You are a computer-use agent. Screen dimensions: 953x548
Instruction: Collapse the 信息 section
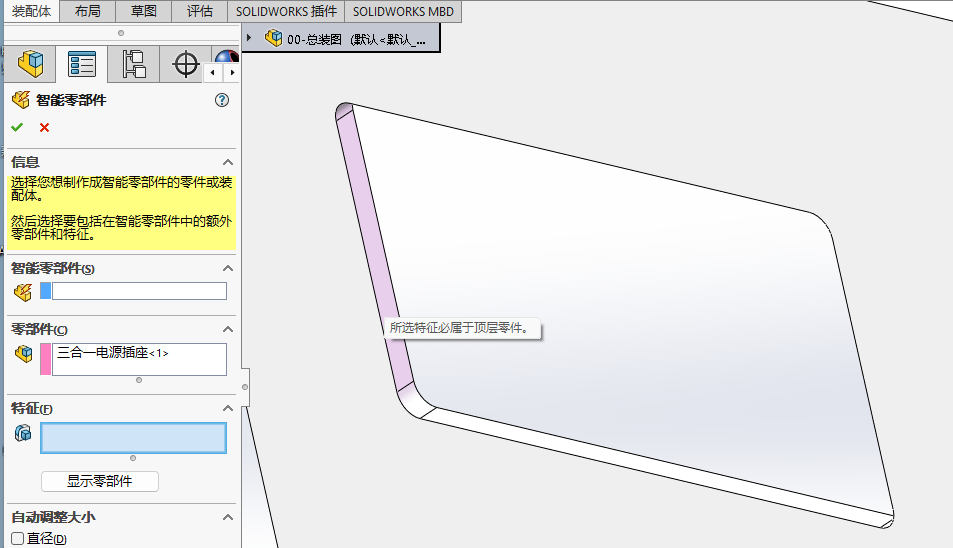227,162
